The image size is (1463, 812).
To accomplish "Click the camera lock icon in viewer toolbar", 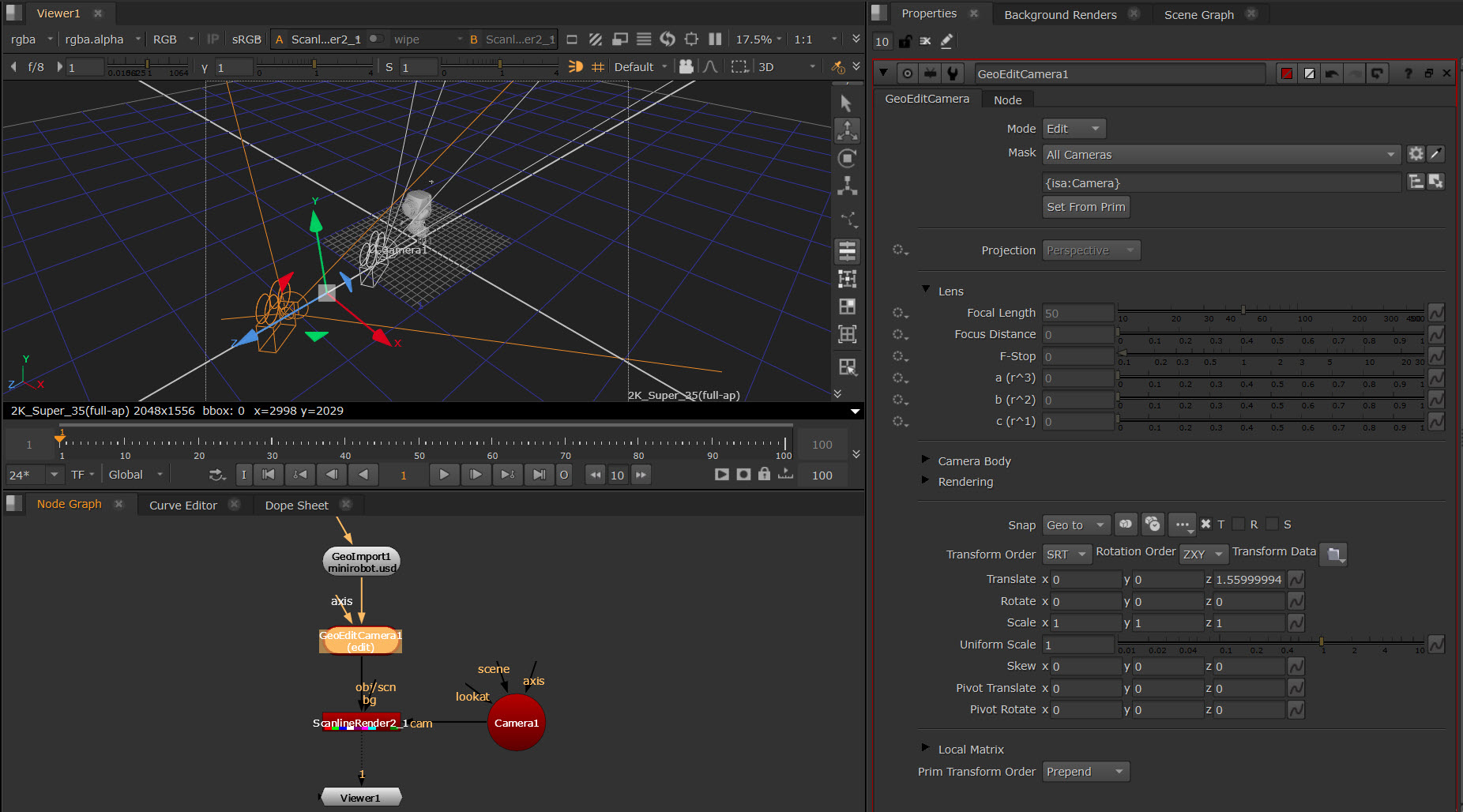I will coord(686,67).
